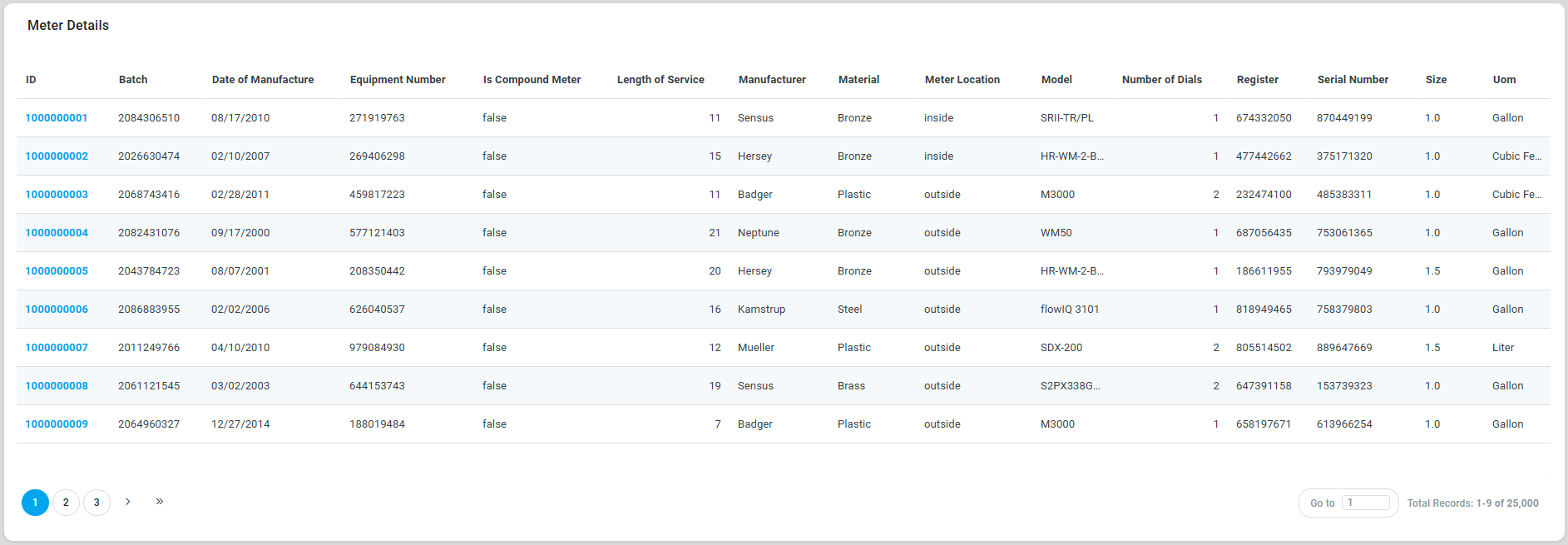The image size is (1568, 545).
Task: Sort by Date of Manufacture column header
Action: point(263,80)
